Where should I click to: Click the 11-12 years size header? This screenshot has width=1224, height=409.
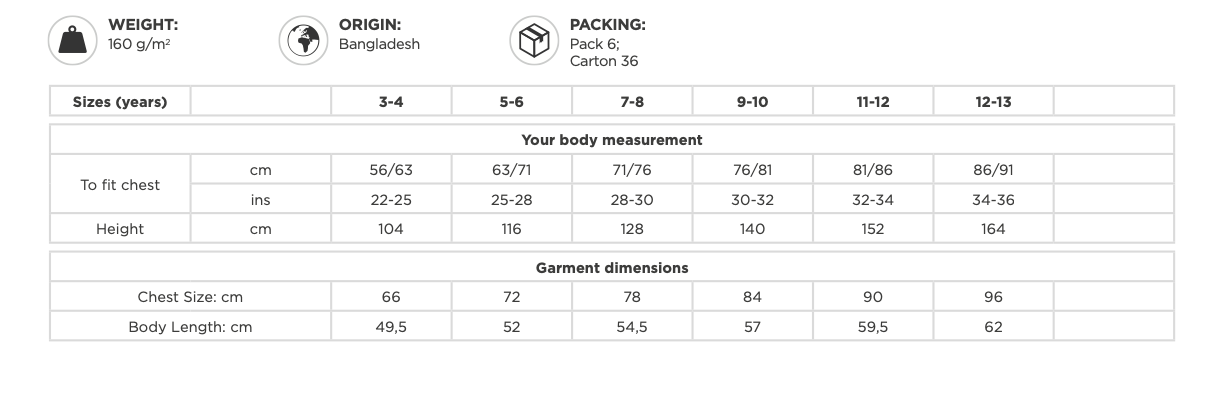coord(872,102)
